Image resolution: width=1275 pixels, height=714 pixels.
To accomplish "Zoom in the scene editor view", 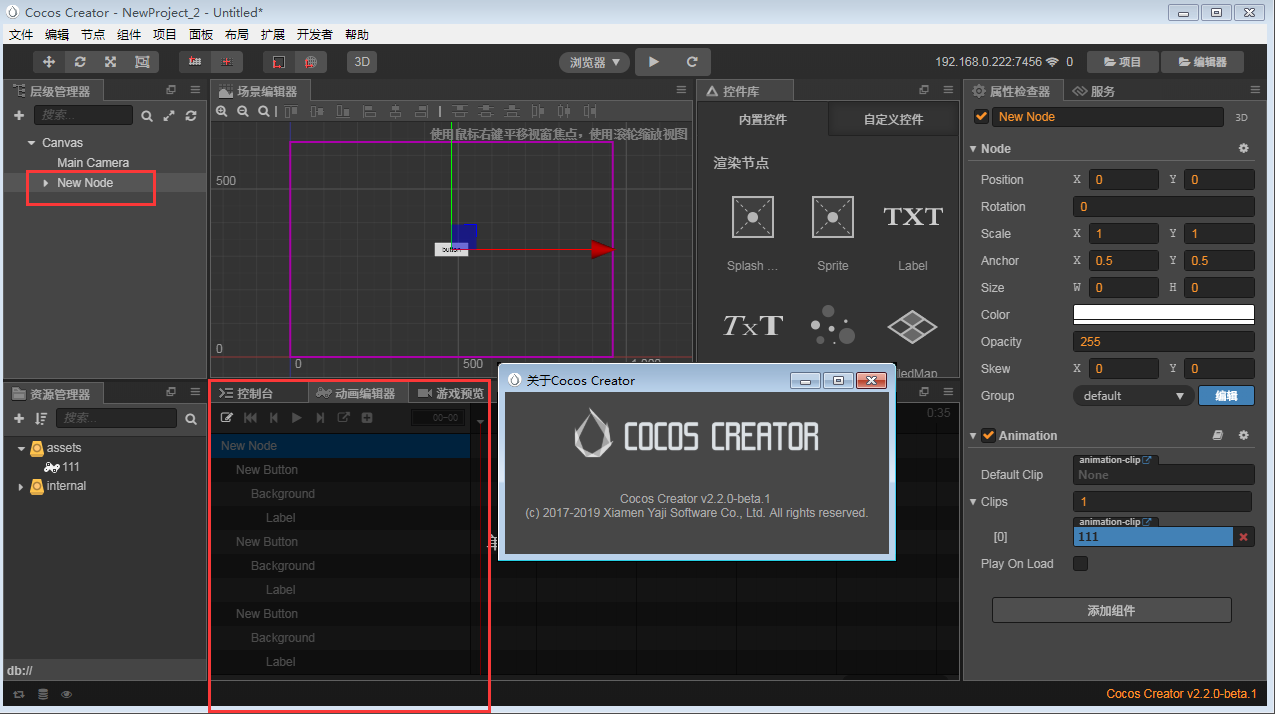I will point(222,111).
